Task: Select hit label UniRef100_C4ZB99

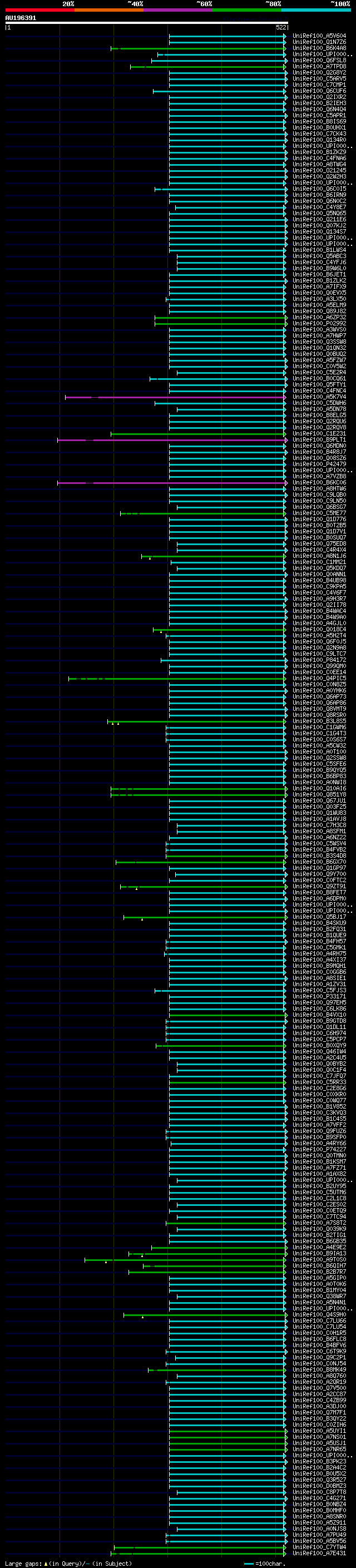Action: (x=319, y=1400)
